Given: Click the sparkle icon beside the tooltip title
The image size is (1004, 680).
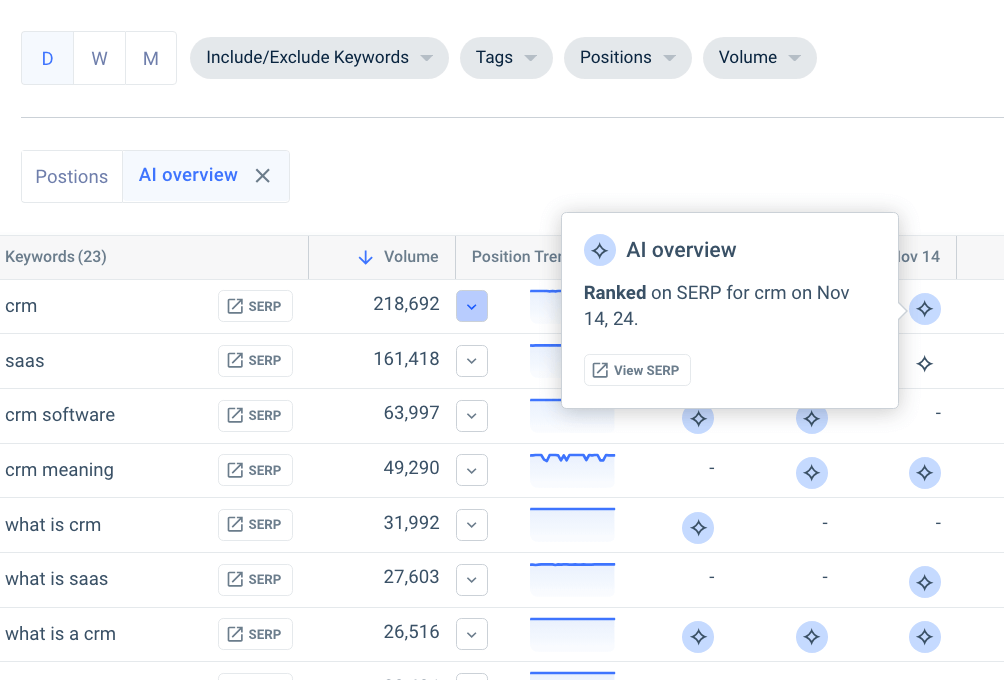Looking at the screenshot, I should [x=600, y=250].
